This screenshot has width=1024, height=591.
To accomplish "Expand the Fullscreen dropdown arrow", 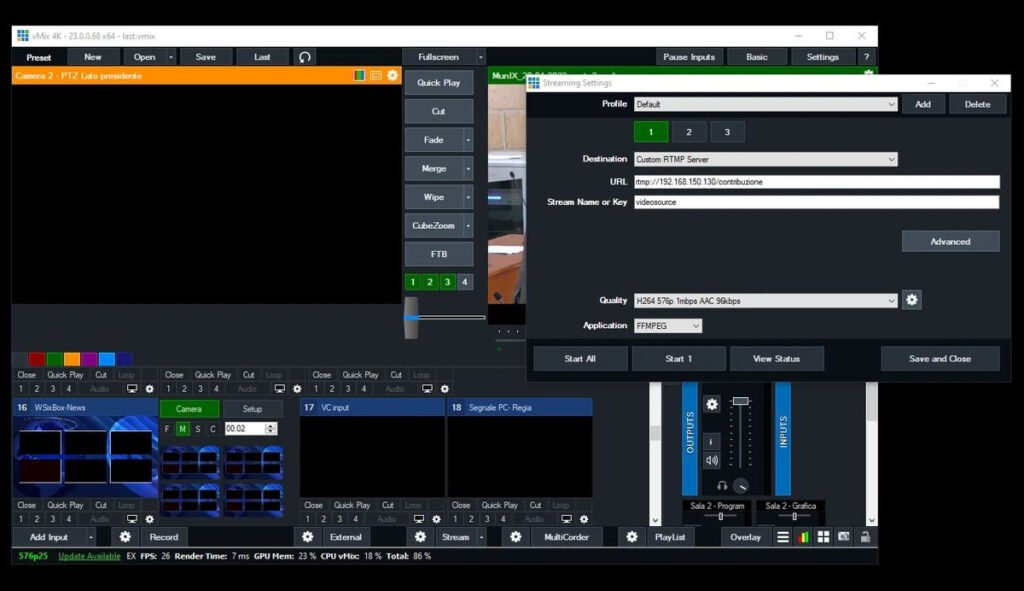I will [481, 57].
